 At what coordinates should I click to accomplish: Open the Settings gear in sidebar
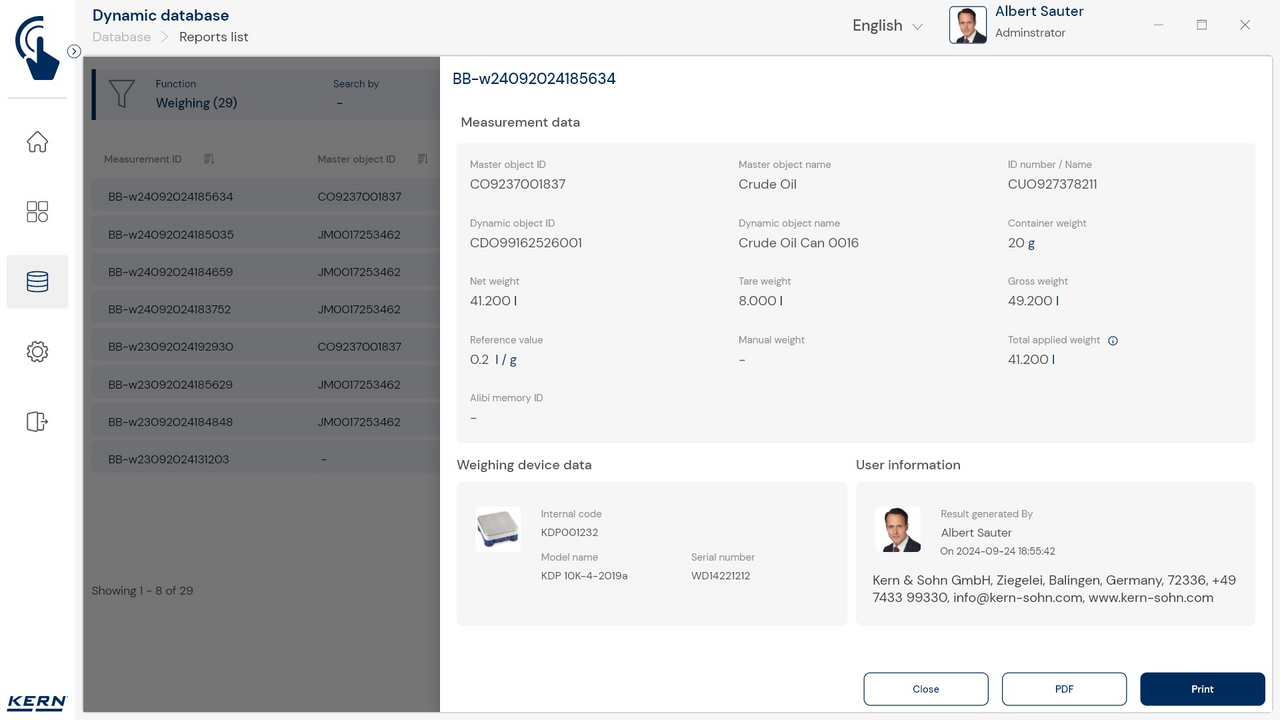[37, 352]
